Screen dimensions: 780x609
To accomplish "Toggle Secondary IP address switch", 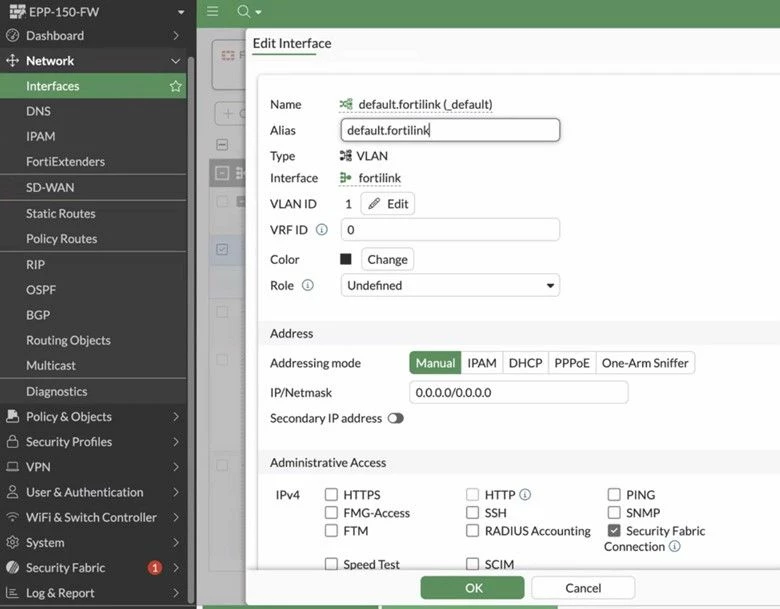I will click(x=395, y=418).
